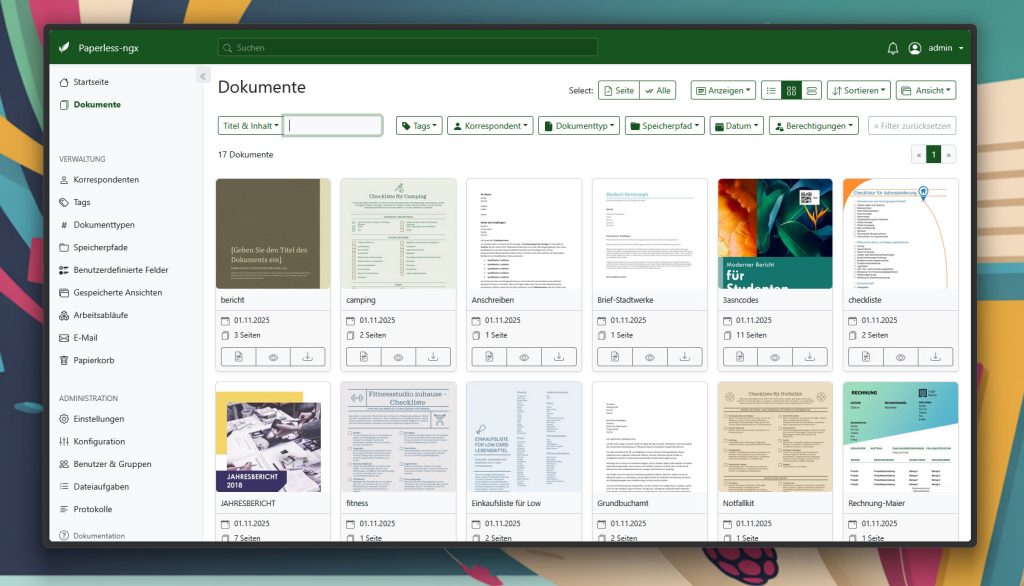
Task: Expand the Sortieren dropdown
Action: (858, 90)
